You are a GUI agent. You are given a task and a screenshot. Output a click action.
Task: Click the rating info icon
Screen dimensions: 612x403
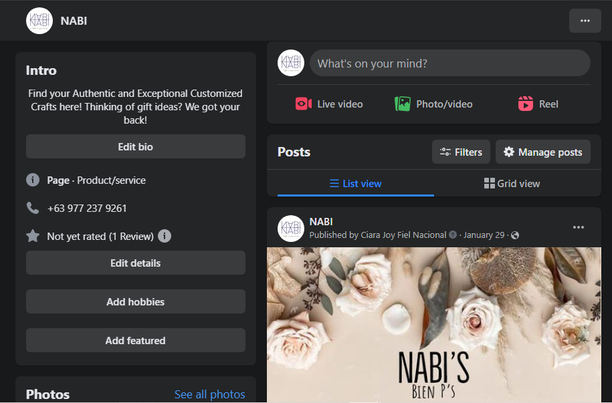click(164, 236)
